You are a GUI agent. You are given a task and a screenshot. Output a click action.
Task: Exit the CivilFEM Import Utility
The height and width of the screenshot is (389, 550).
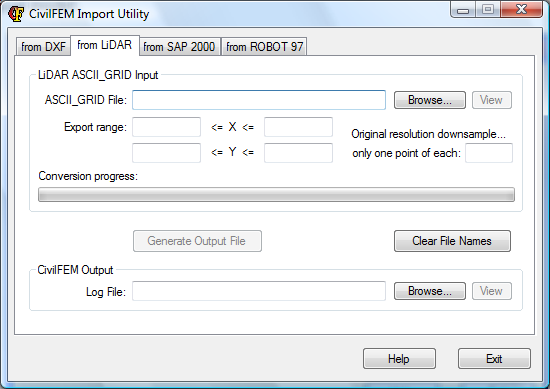point(494,358)
